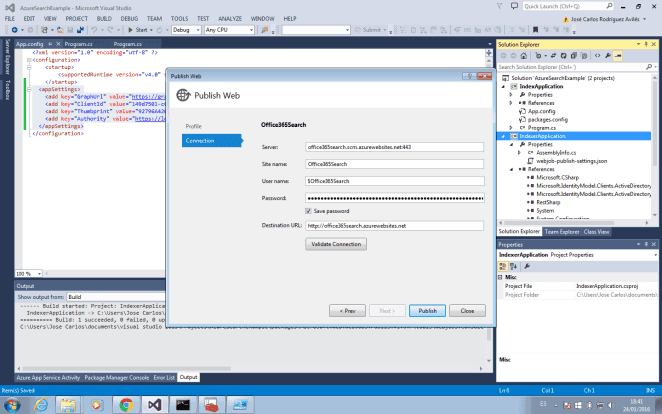Collapse first IndexApplication project node
The width and height of the screenshot is (662, 414).
click(x=503, y=87)
